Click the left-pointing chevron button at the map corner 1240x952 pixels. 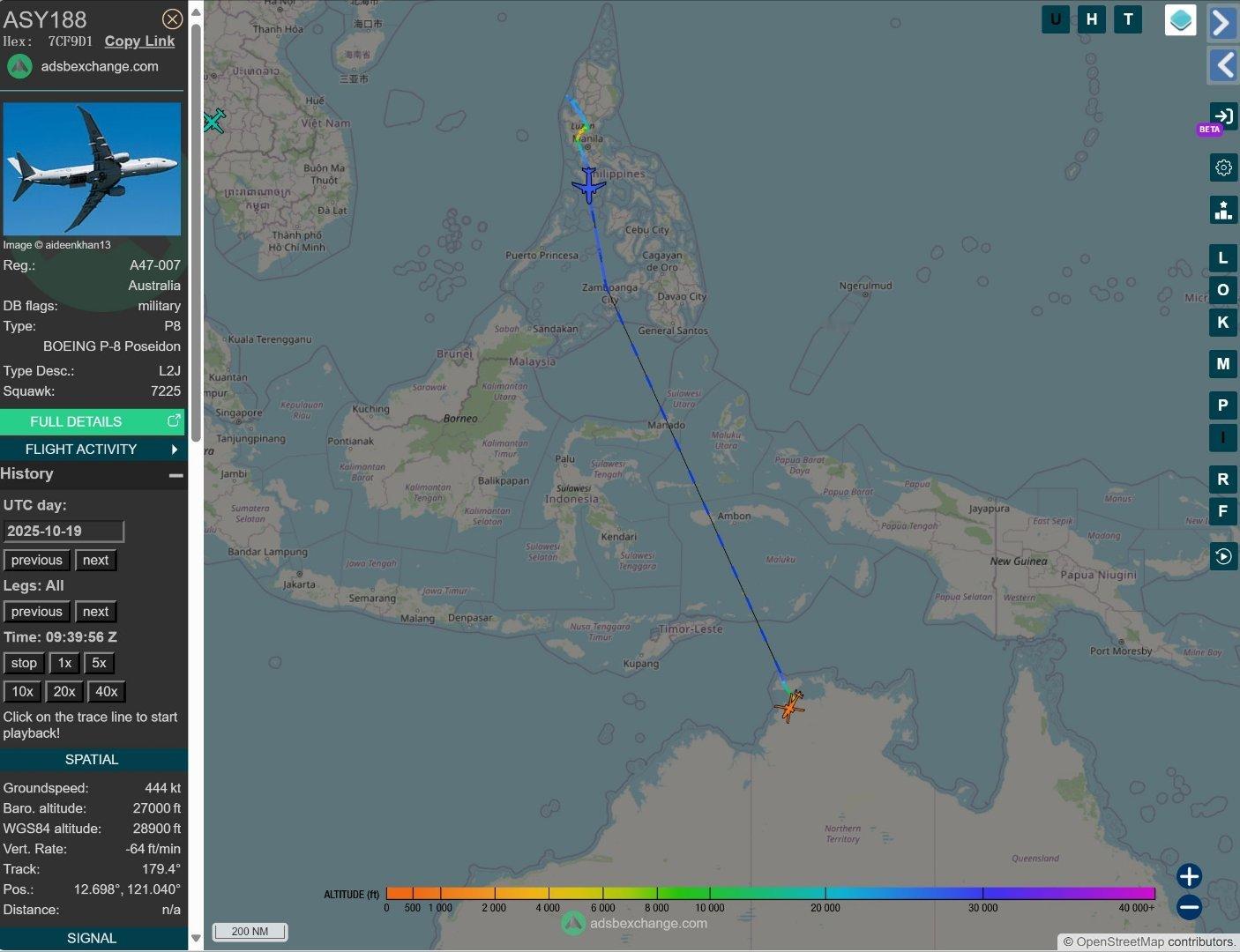1222,64
